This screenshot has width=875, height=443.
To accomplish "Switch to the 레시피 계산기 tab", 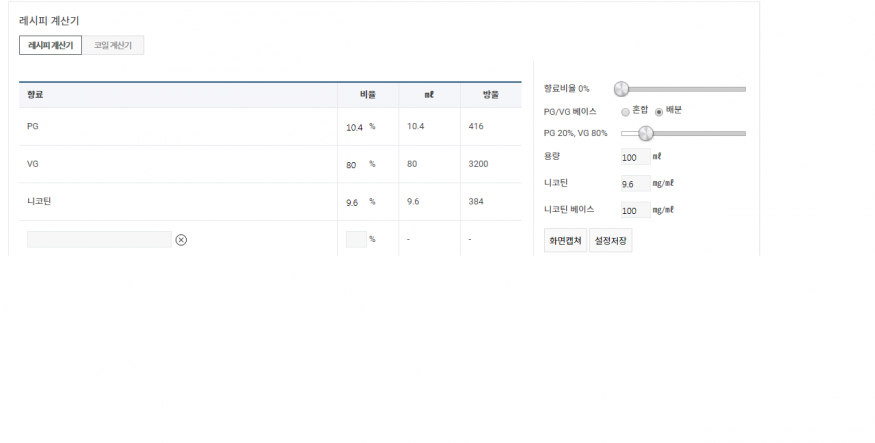I will point(50,45).
